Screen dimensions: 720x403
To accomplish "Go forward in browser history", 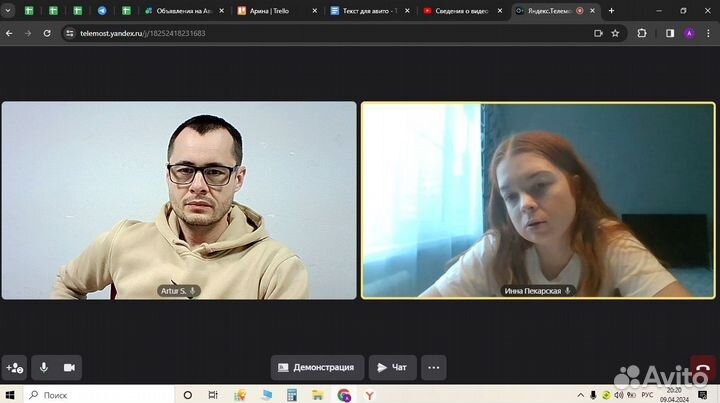I will tap(28, 33).
